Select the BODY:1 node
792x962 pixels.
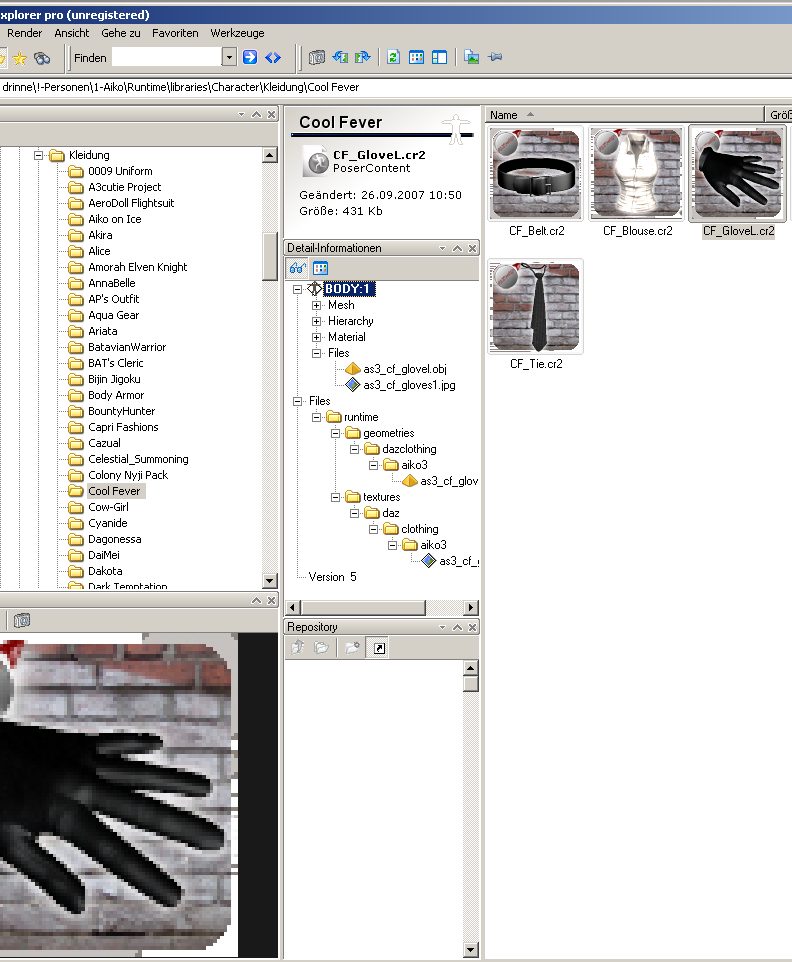click(x=348, y=289)
